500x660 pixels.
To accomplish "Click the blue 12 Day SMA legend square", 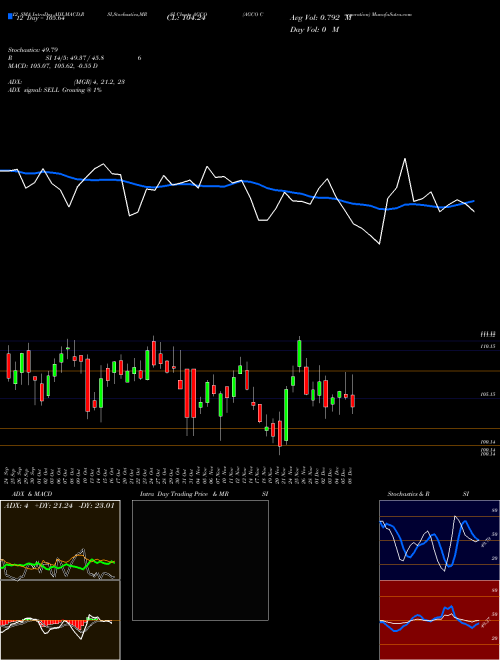I will click(x=10, y=17).
